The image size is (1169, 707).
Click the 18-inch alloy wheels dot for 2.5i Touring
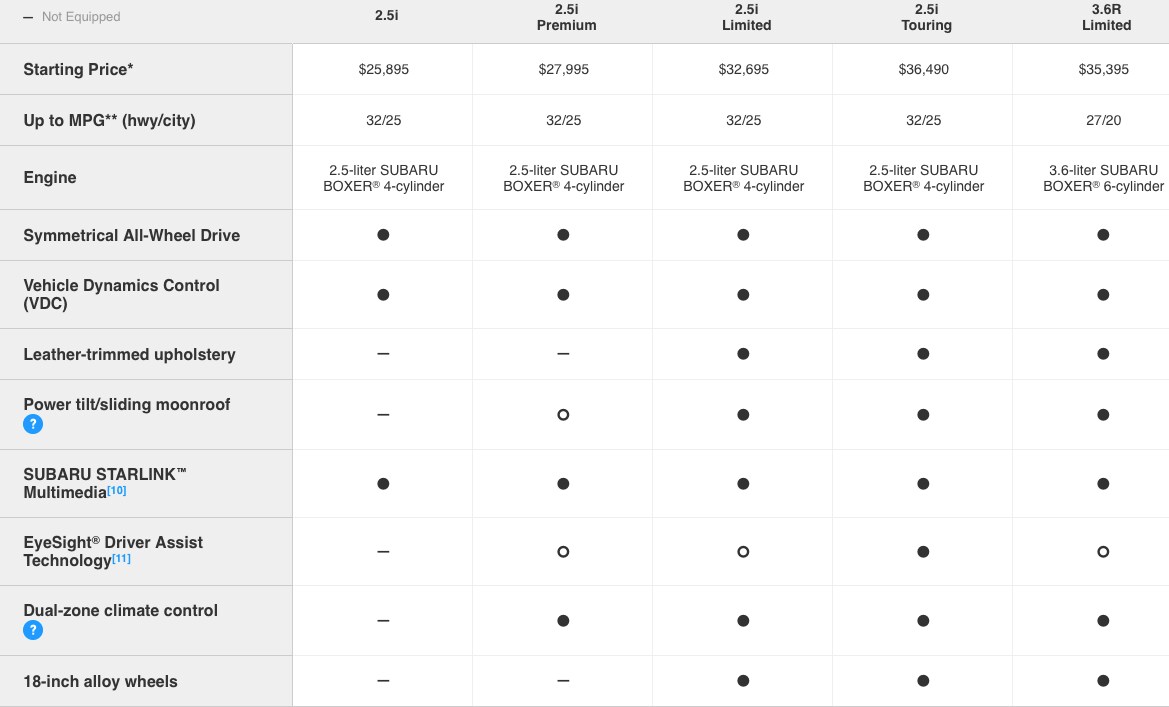click(x=923, y=680)
